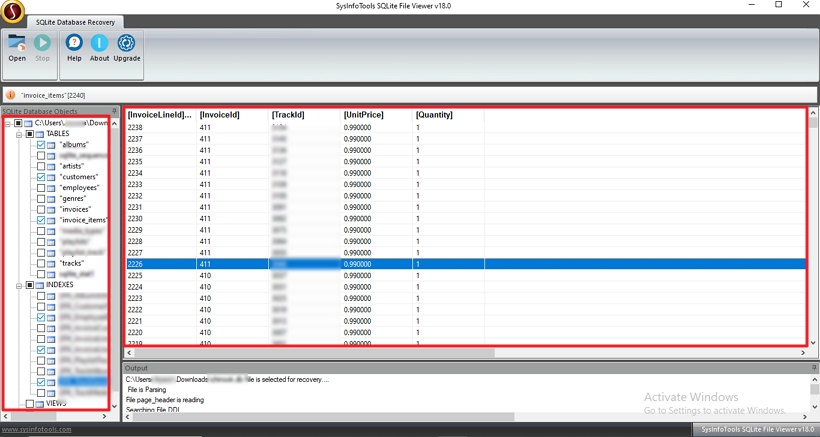Click the tree panel right scroll arrow
Viewport: 820px width, 437px height.
tap(104, 417)
